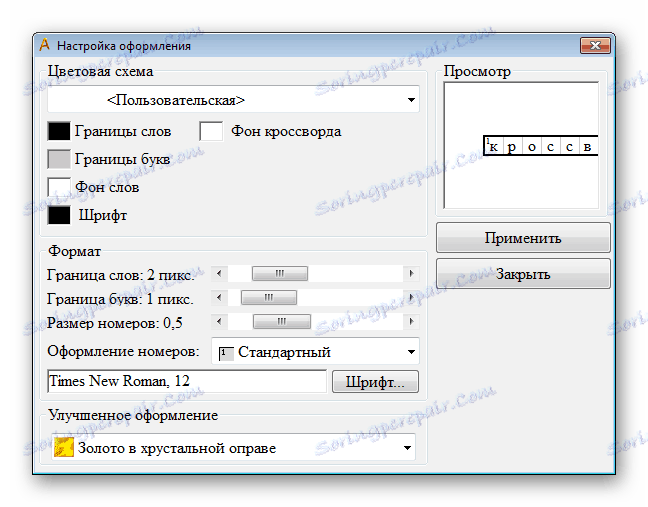Screen dimensions: 648x507
Task: Click the gold icon in Улучшенное оформление dropdown
Action: 64,447
